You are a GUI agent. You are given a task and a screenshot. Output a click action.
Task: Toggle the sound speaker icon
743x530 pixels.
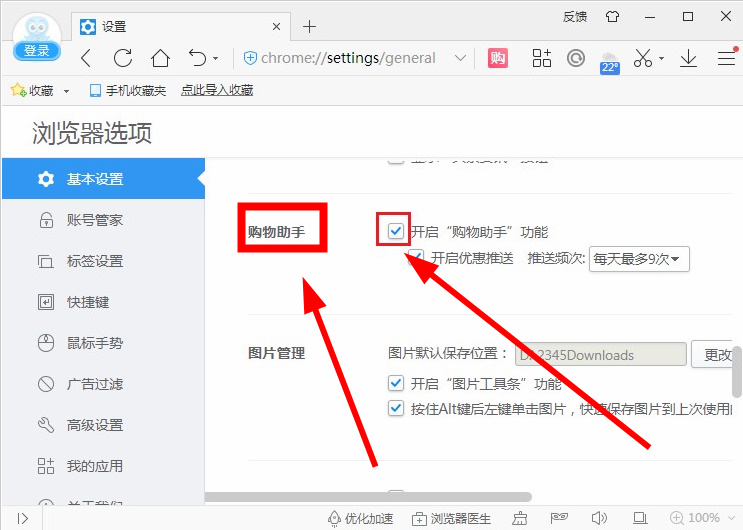pos(599,518)
